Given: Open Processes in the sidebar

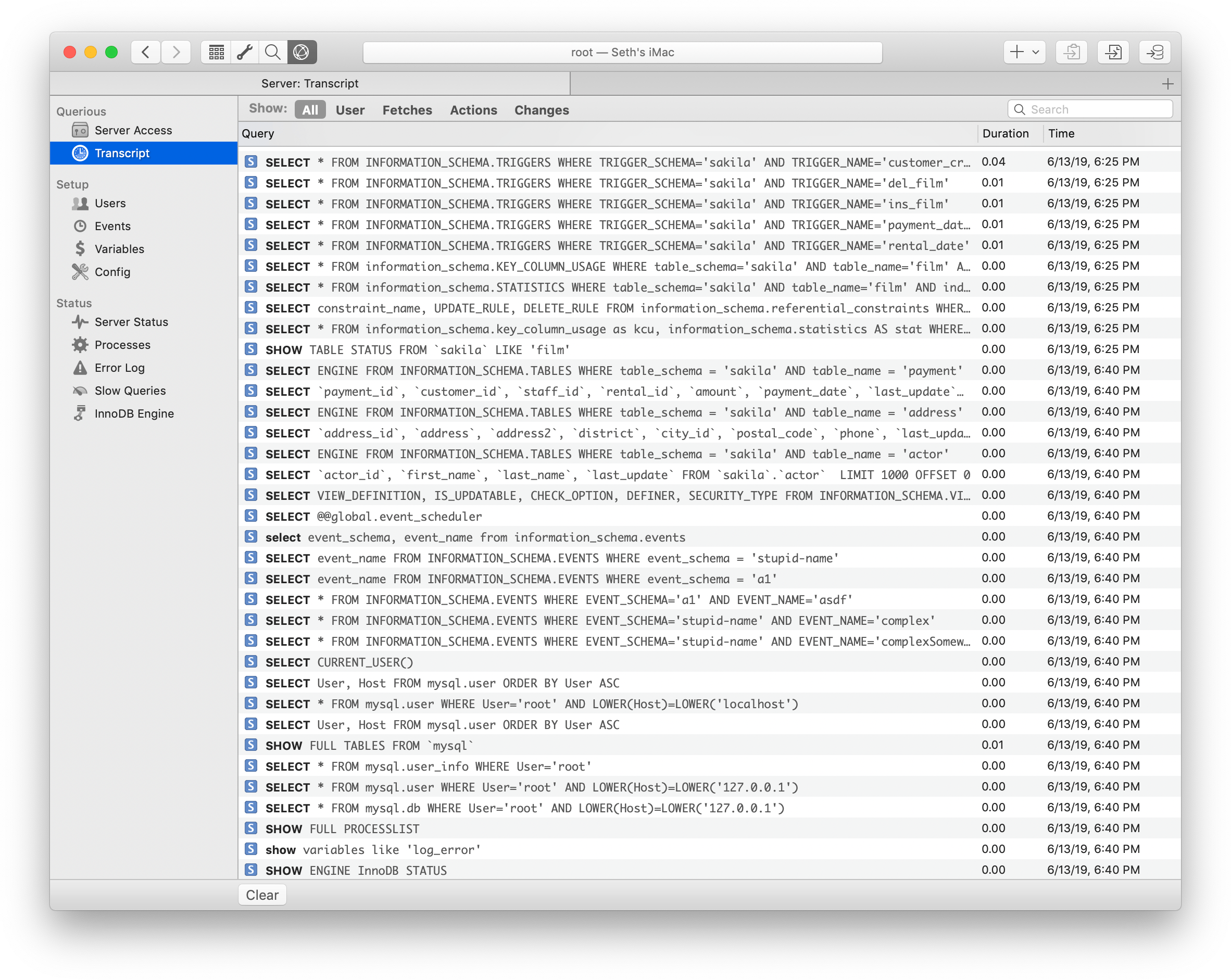Looking at the screenshot, I should [143, 345].
